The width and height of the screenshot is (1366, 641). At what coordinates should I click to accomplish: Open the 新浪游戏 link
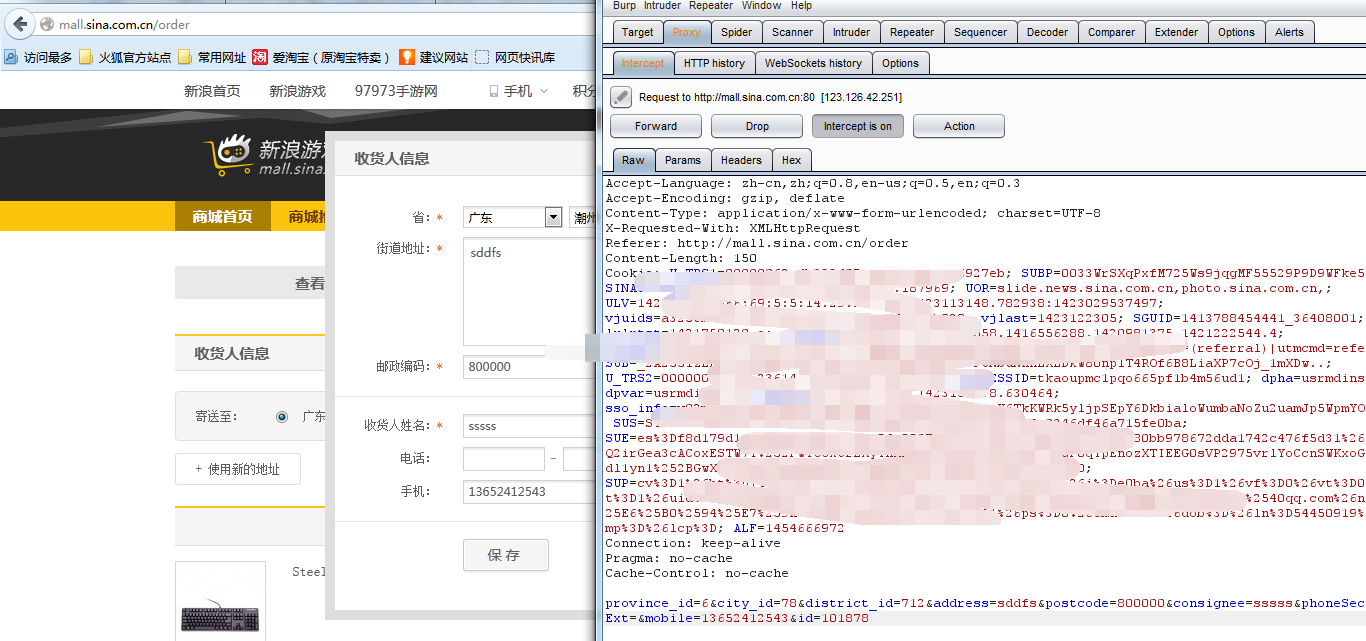point(297,91)
